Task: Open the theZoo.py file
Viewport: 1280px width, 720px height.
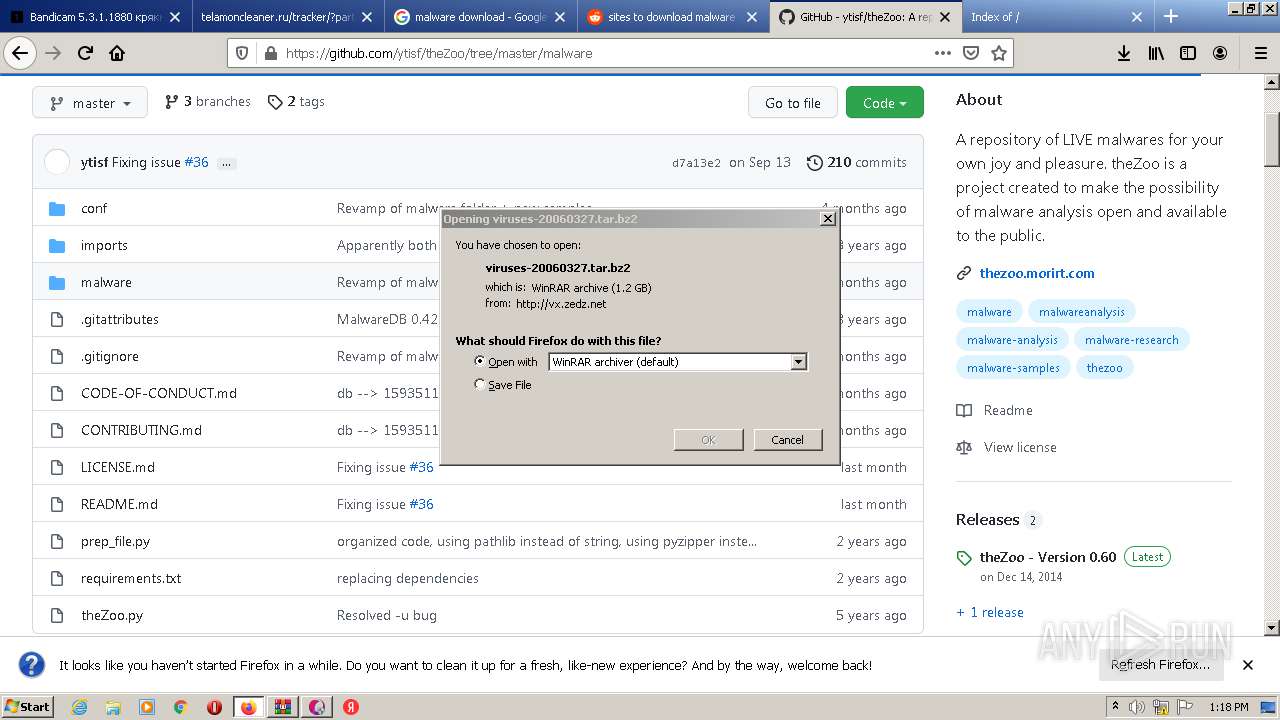Action: (112, 615)
